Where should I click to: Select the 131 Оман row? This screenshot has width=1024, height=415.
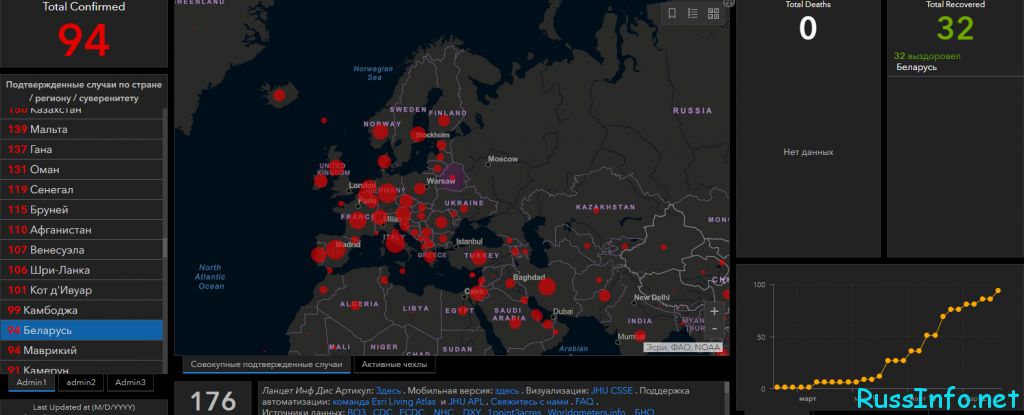tap(82, 170)
